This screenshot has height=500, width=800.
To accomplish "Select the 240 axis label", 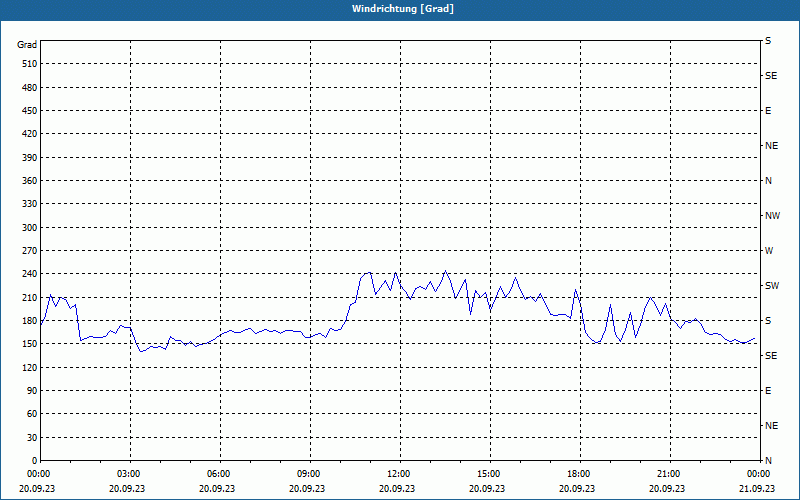I will pyautogui.click(x=30, y=274).
